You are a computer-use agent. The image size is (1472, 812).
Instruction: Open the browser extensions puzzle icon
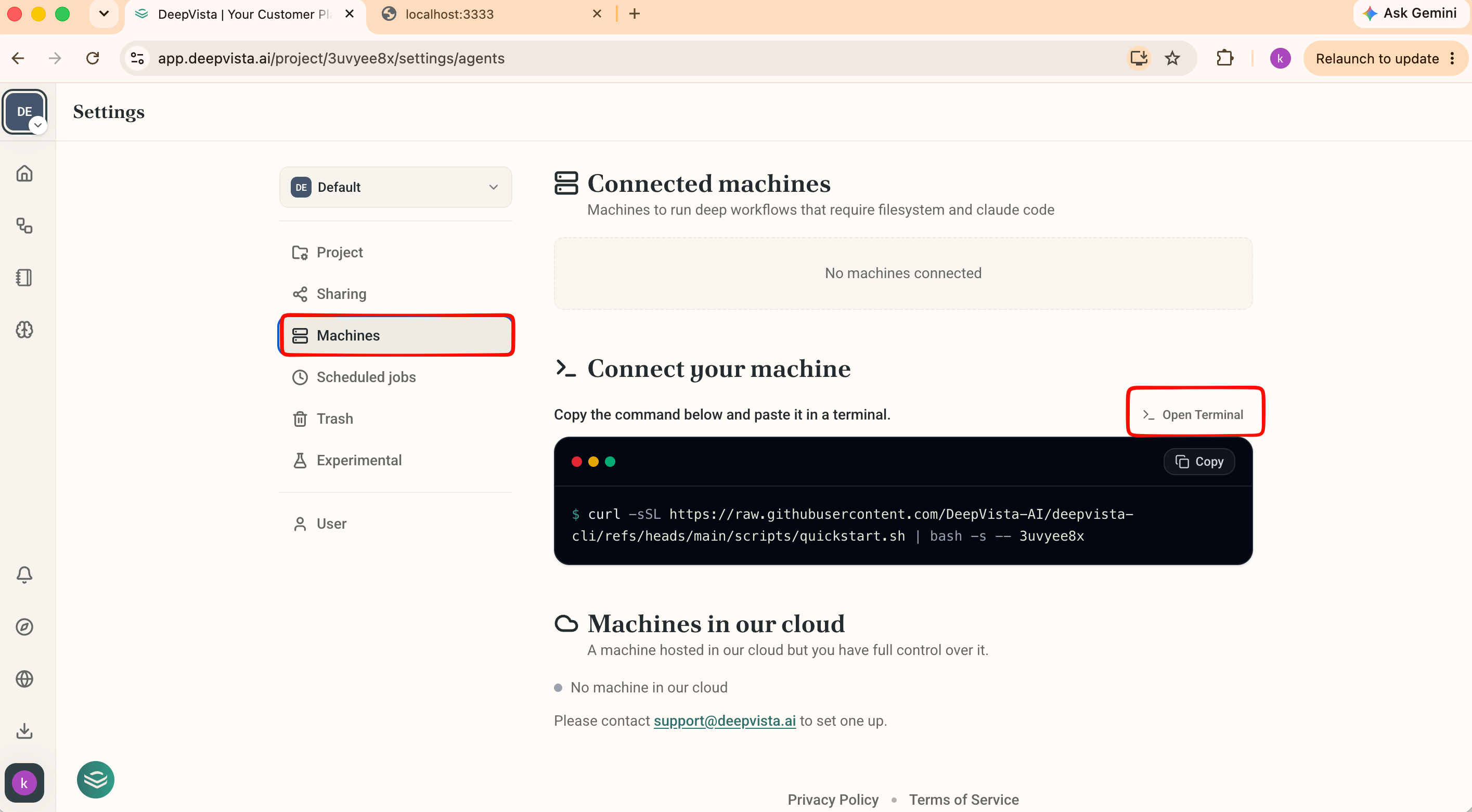(1224, 58)
